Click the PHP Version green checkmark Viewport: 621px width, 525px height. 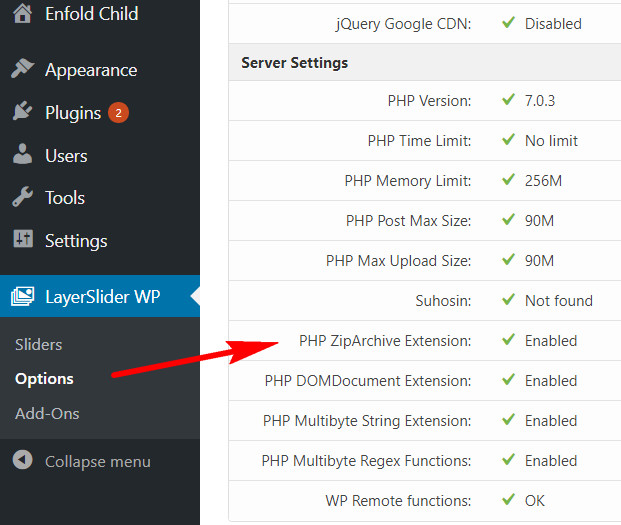coord(508,101)
